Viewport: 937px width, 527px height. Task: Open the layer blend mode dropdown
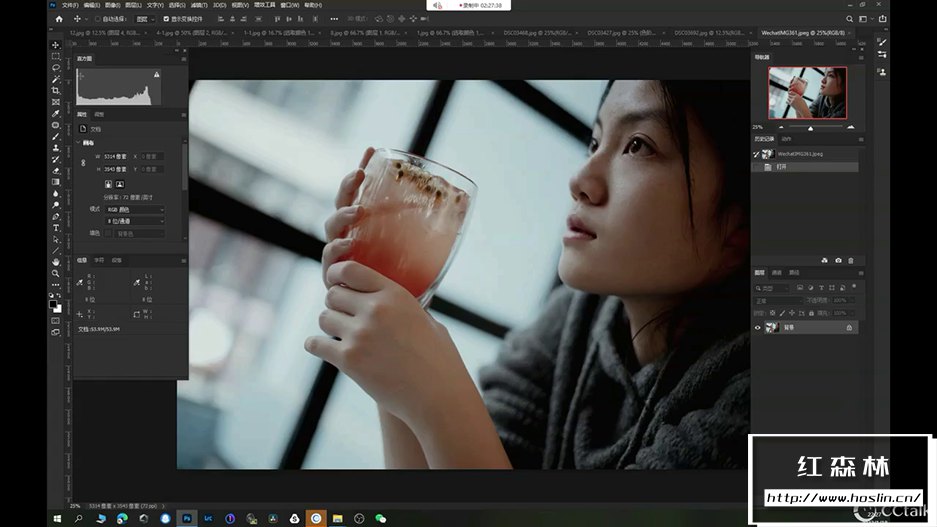click(x=778, y=299)
